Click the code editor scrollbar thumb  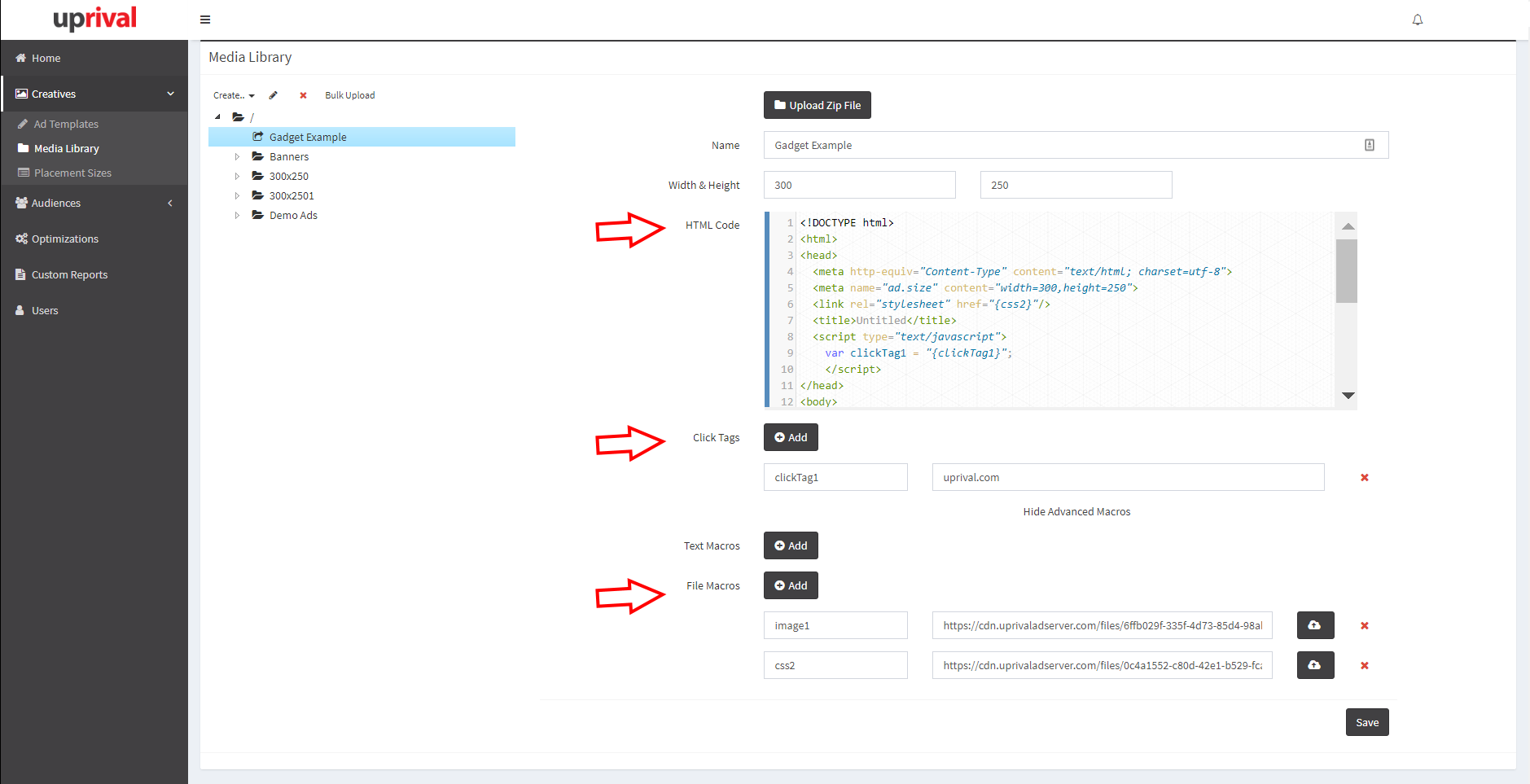pos(1347,271)
